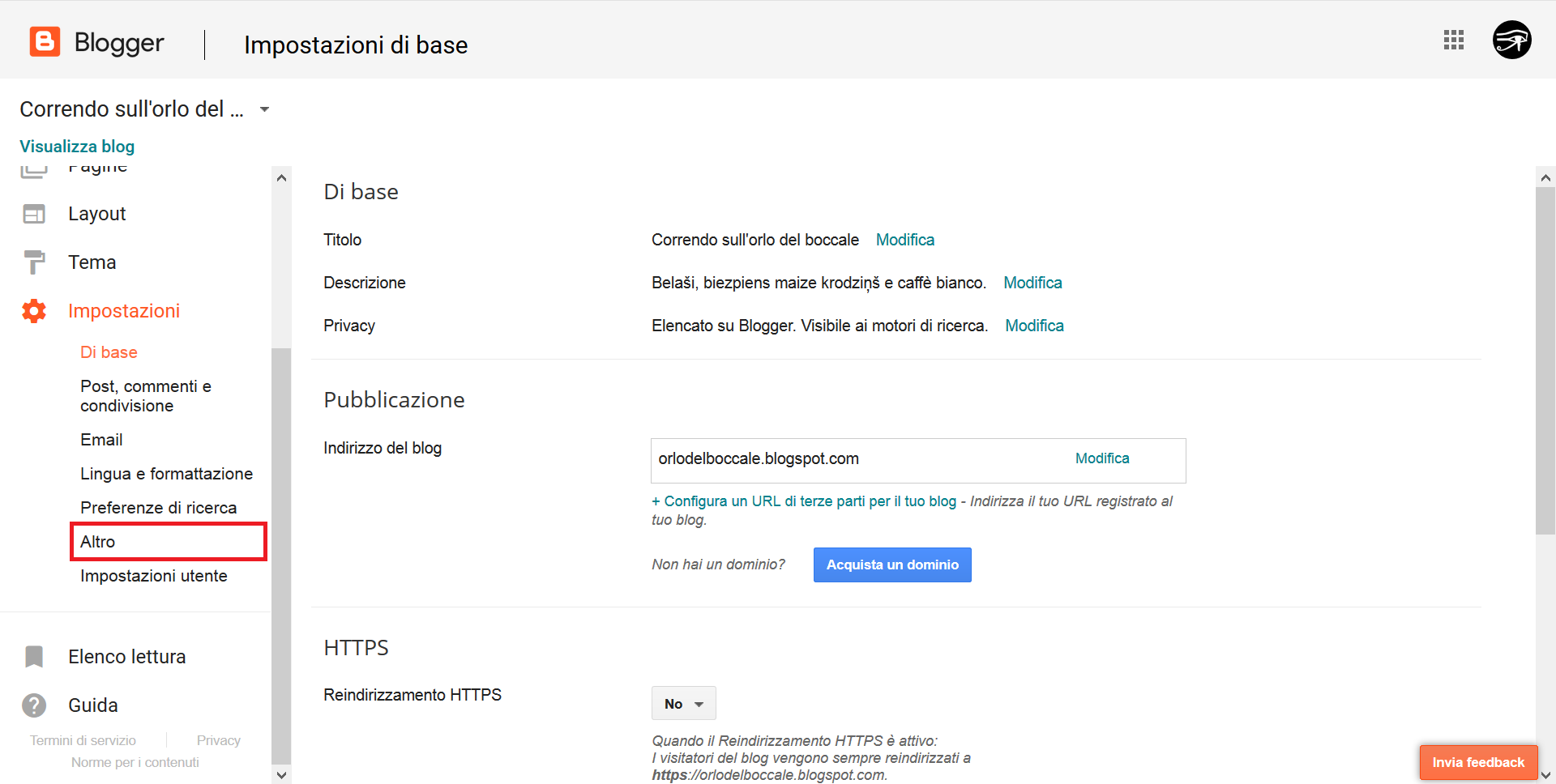The image size is (1556, 784).
Task: Click main page scrollbar down arrow
Action: (x=1545, y=775)
